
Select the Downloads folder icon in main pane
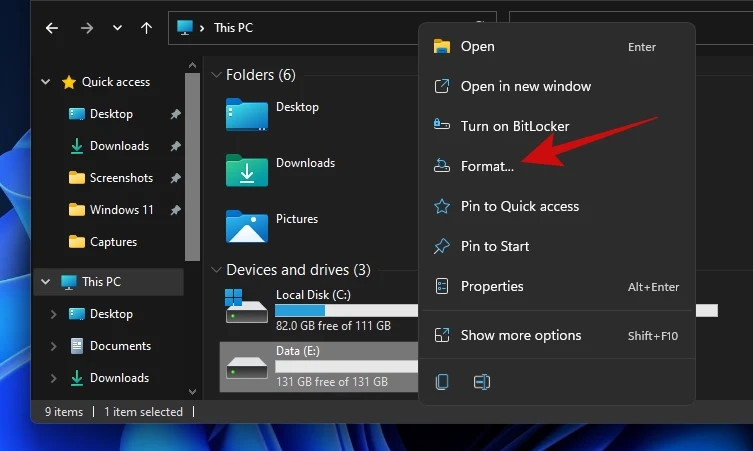247,171
